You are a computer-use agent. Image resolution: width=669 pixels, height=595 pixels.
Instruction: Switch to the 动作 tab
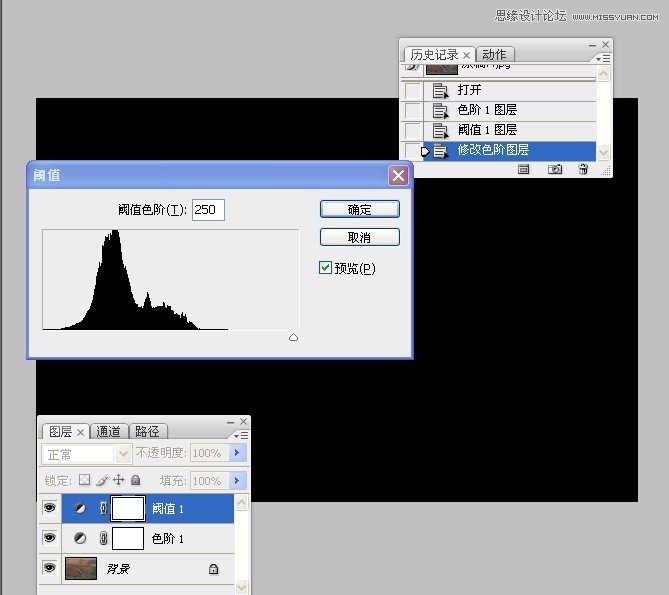(x=494, y=55)
